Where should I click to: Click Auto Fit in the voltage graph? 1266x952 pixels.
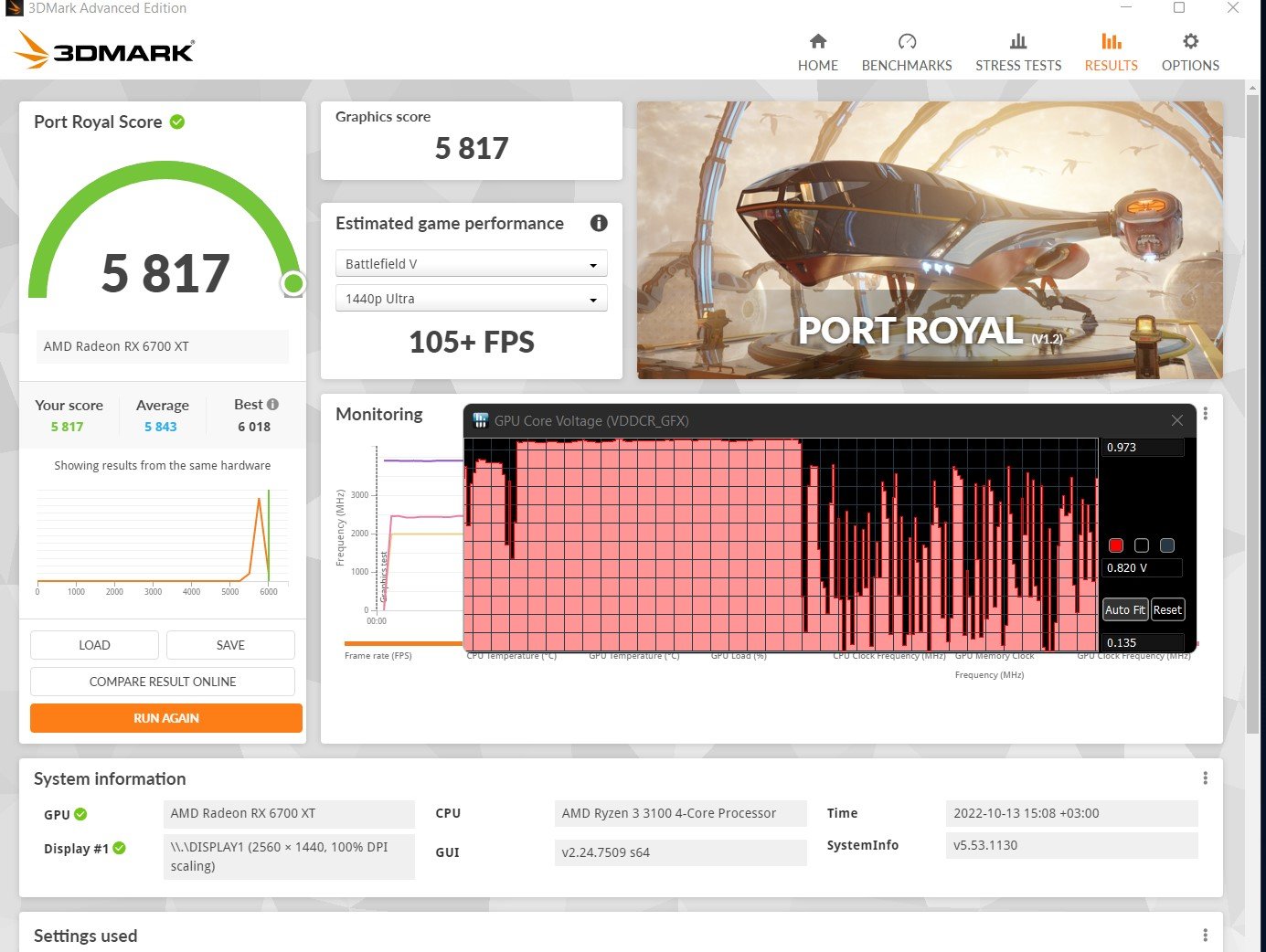pyautogui.click(x=1124, y=609)
